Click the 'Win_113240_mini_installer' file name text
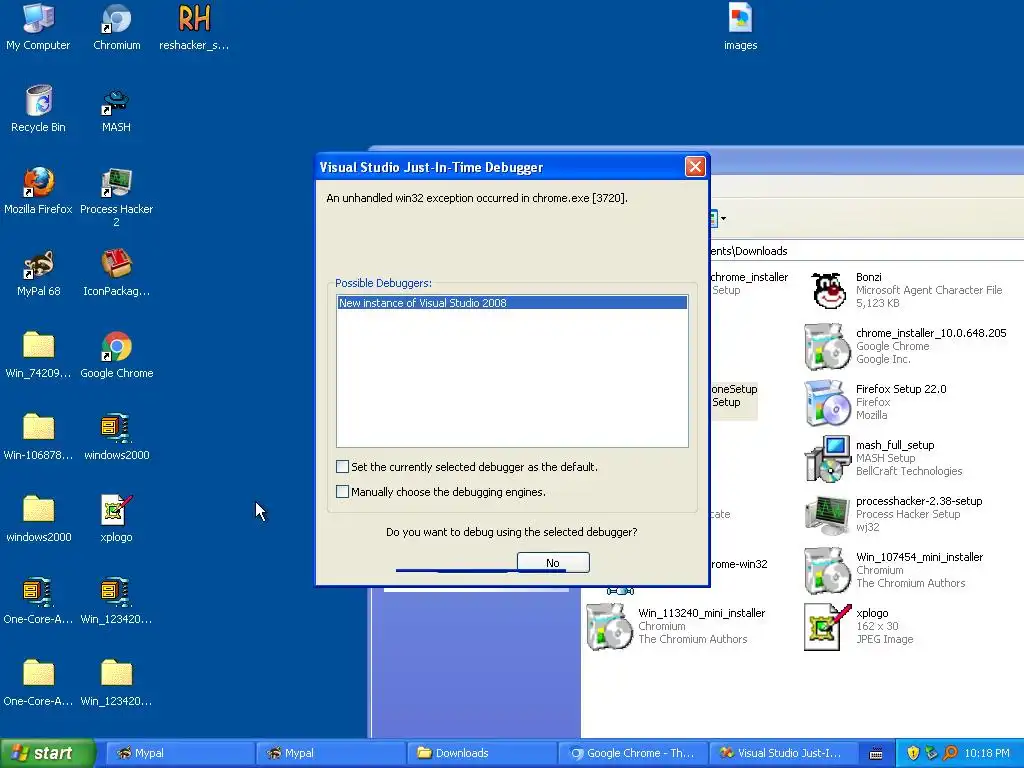This screenshot has width=1024, height=768. [701, 613]
